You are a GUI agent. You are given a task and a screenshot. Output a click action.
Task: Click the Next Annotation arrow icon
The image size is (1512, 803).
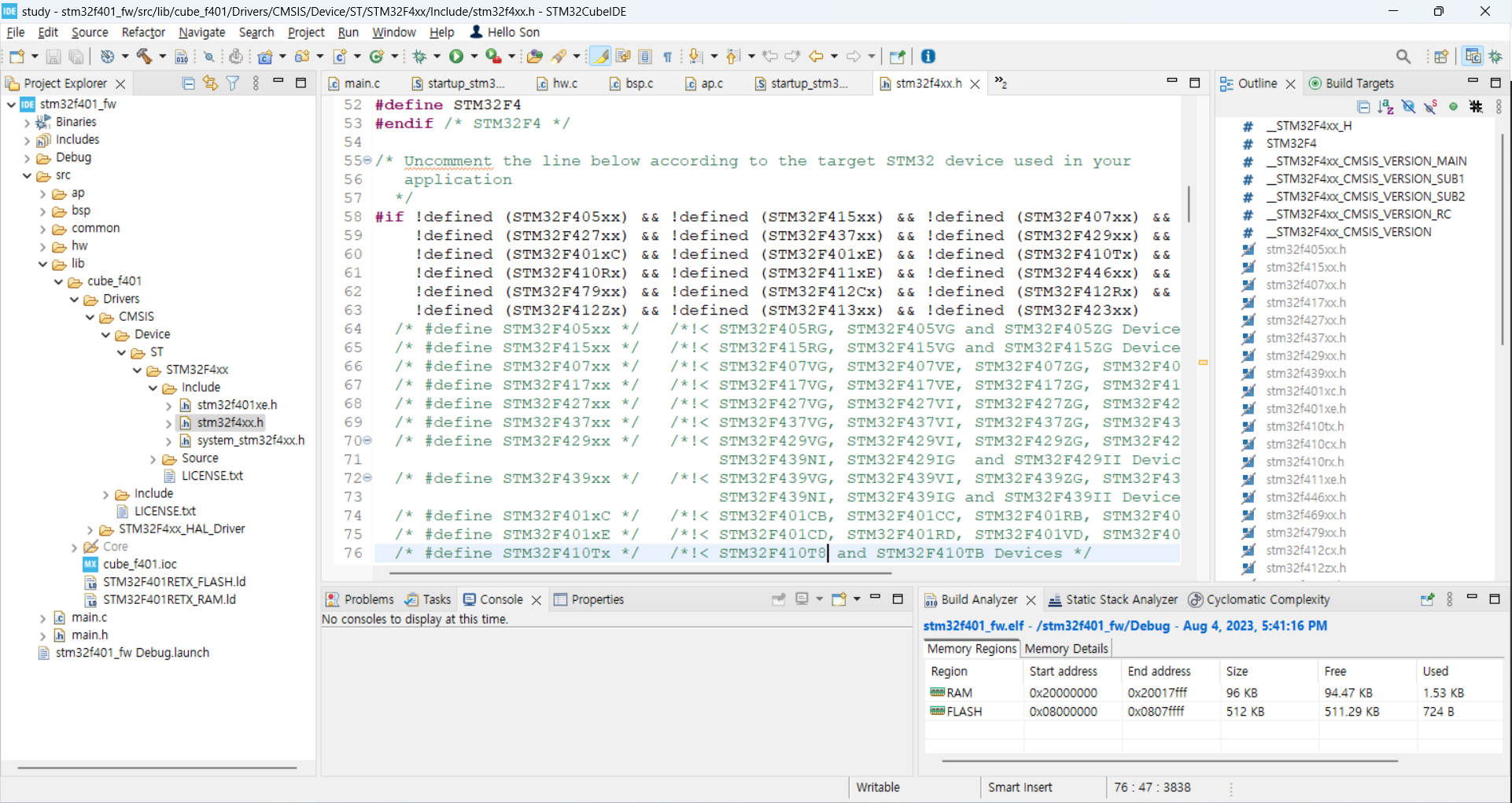point(695,56)
